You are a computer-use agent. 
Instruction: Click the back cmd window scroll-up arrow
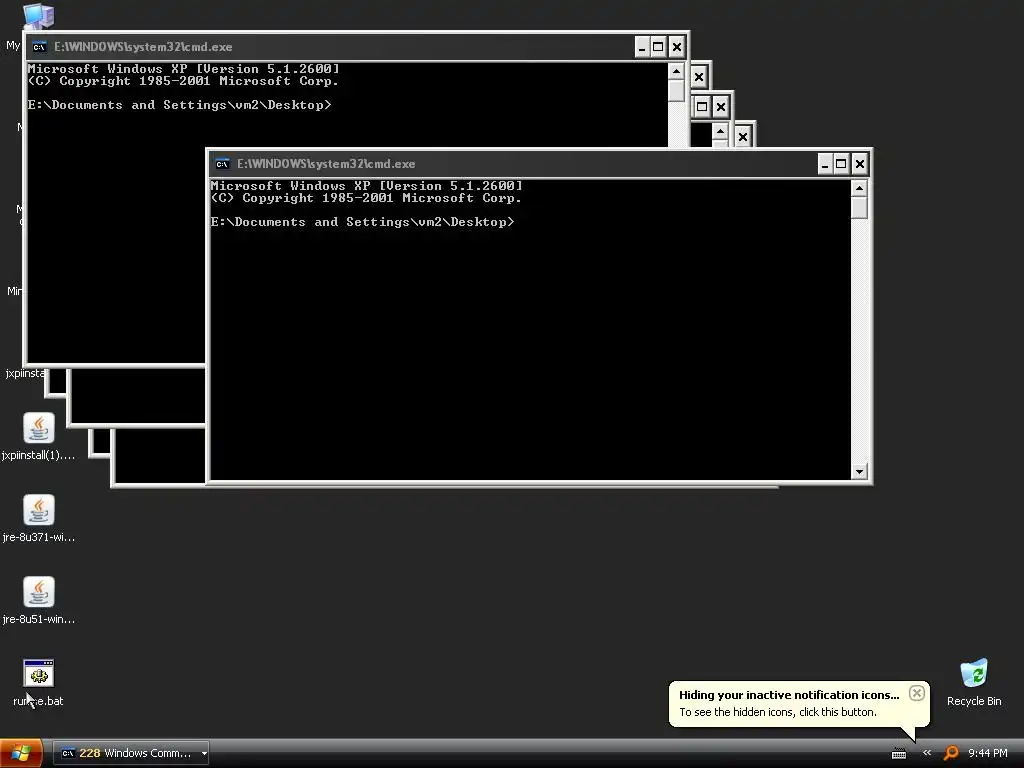click(677, 71)
